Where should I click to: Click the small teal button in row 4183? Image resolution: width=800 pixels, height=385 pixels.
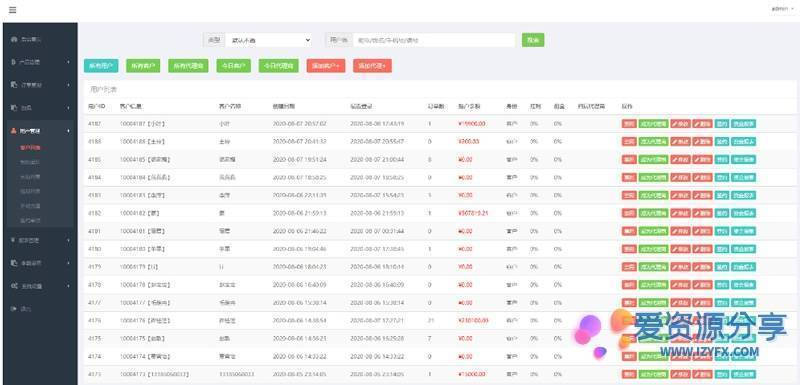coord(721,195)
